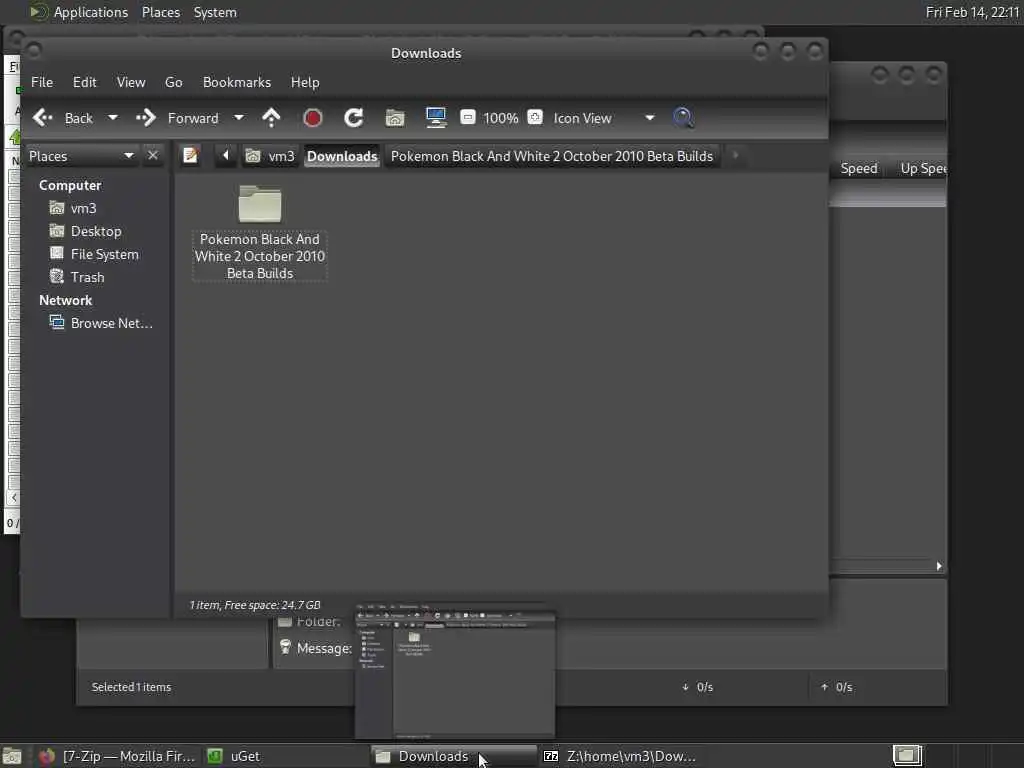Zoom out with the minus icon
Screen dimensions: 1024x768
click(468, 118)
